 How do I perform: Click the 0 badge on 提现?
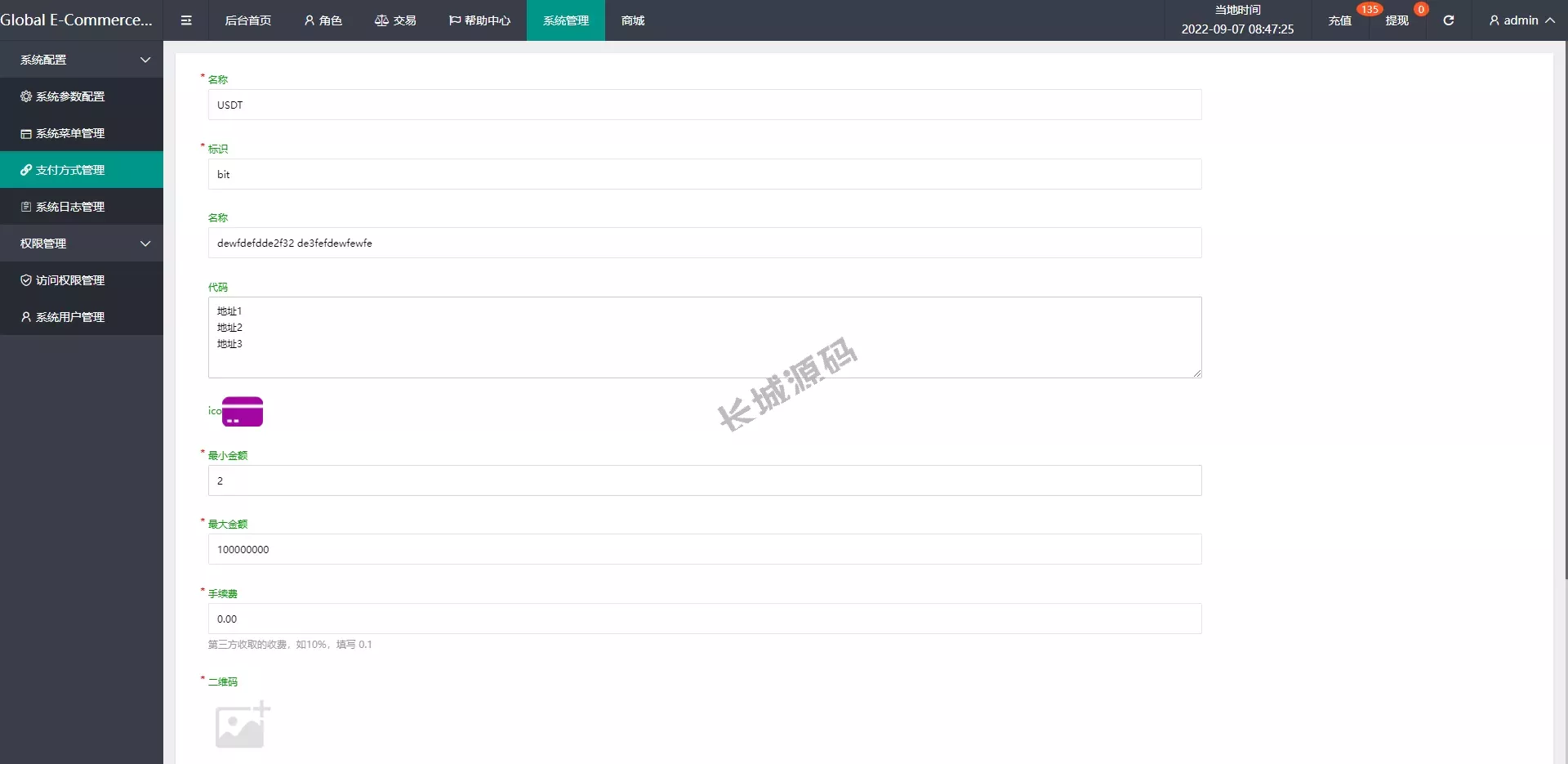tap(1421, 10)
